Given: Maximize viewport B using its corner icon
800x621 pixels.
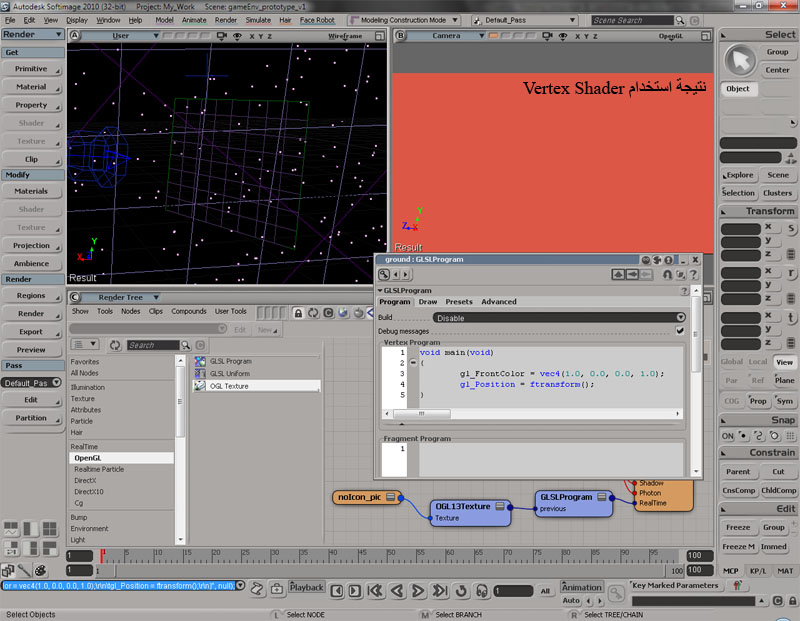Looking at the screenshot, I should [x=706, y=36].
